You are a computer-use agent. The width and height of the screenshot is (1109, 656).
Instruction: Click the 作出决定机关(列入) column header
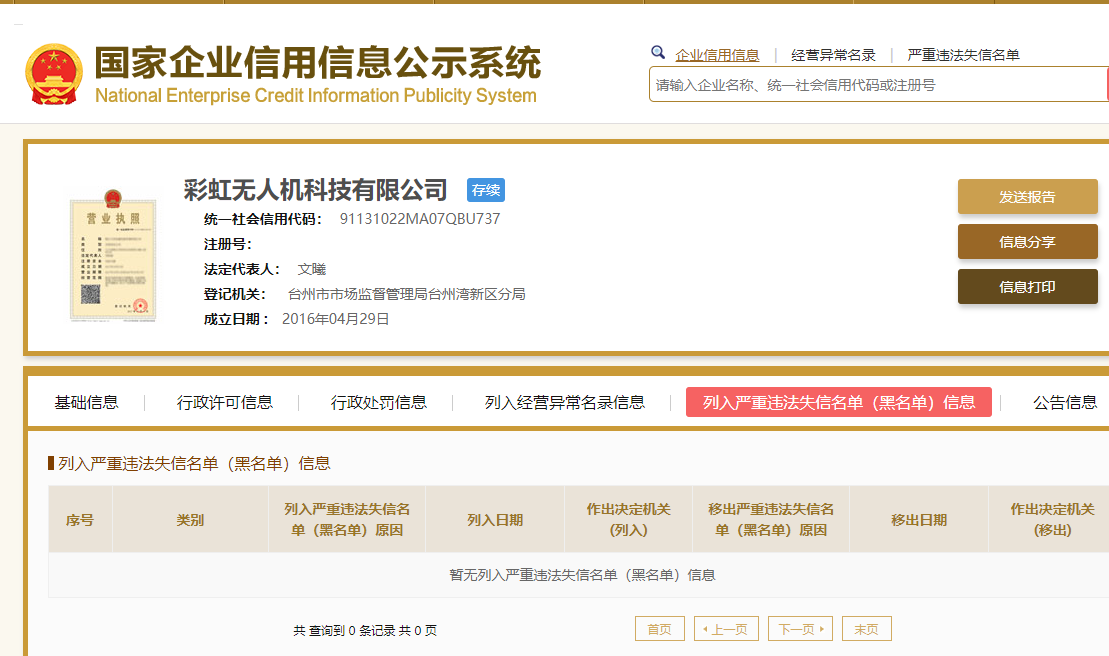point(628,520)
